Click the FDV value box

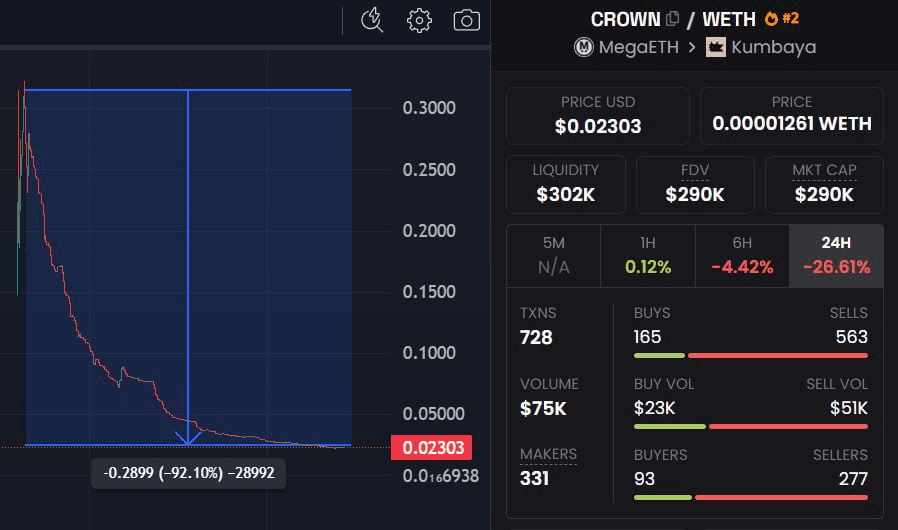(695, 184)
